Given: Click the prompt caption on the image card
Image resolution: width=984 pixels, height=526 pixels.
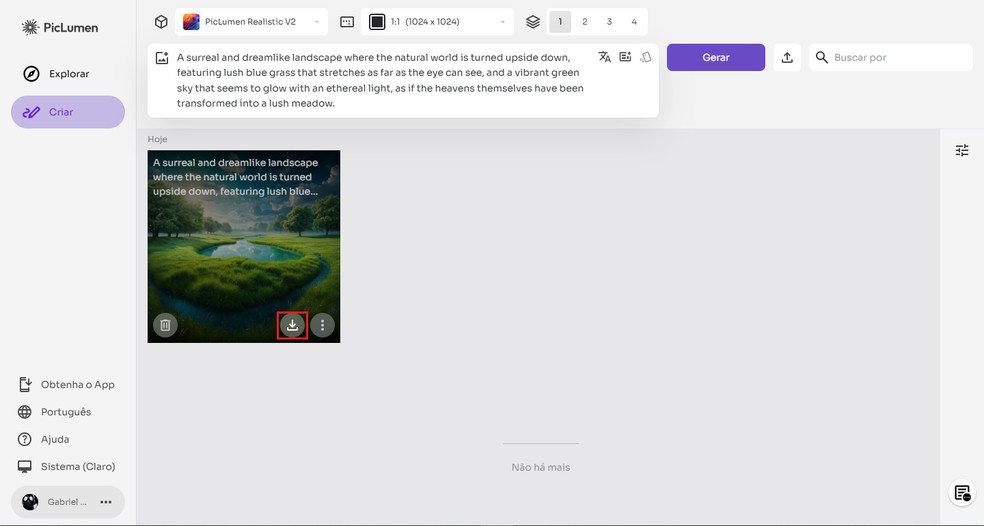Looking at the screenshot, I should [x=236, y=177].
